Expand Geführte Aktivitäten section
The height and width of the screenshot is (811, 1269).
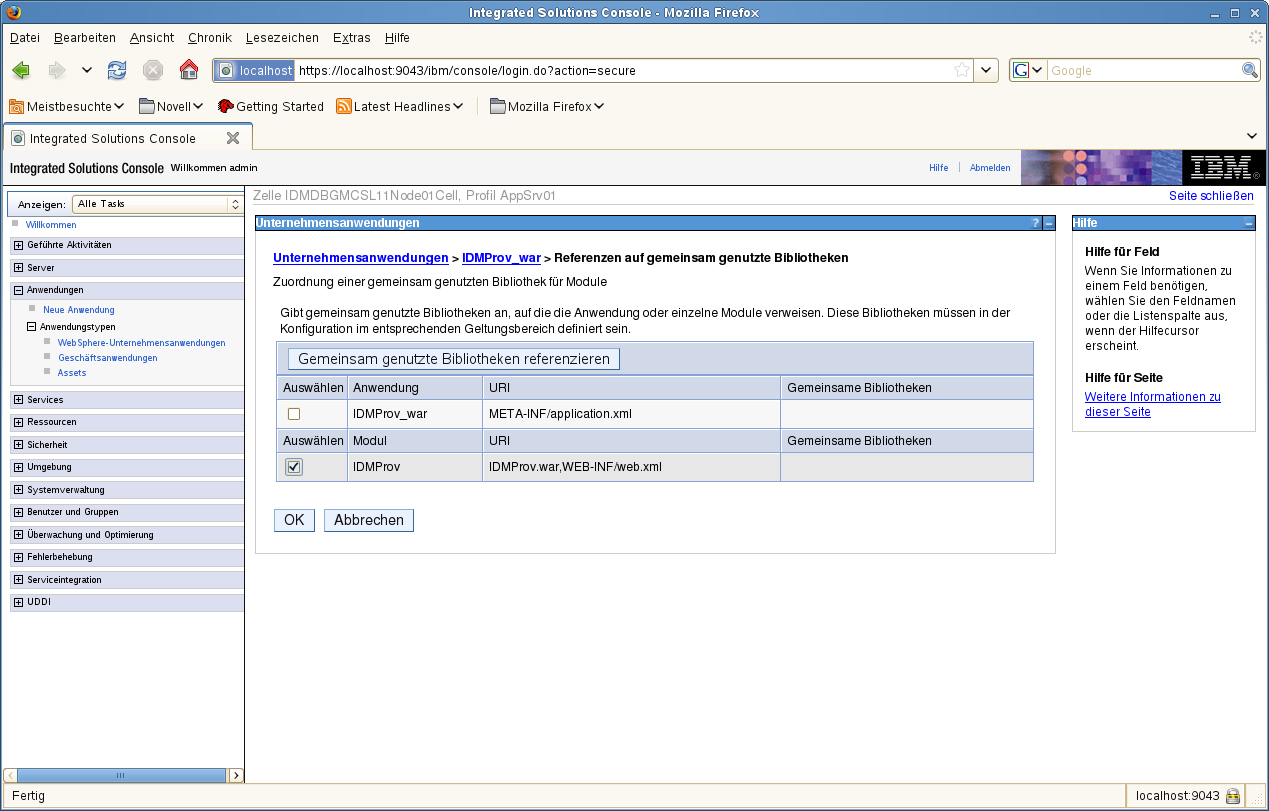point(18,245)
